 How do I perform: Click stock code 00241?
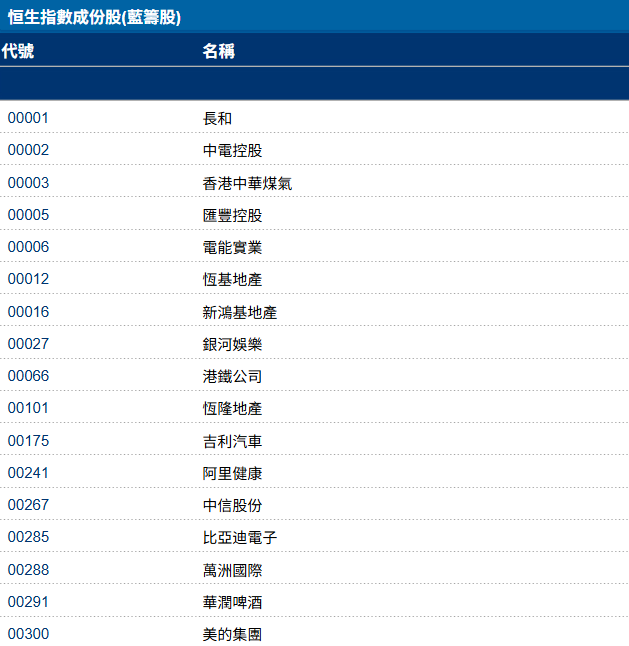28,473
